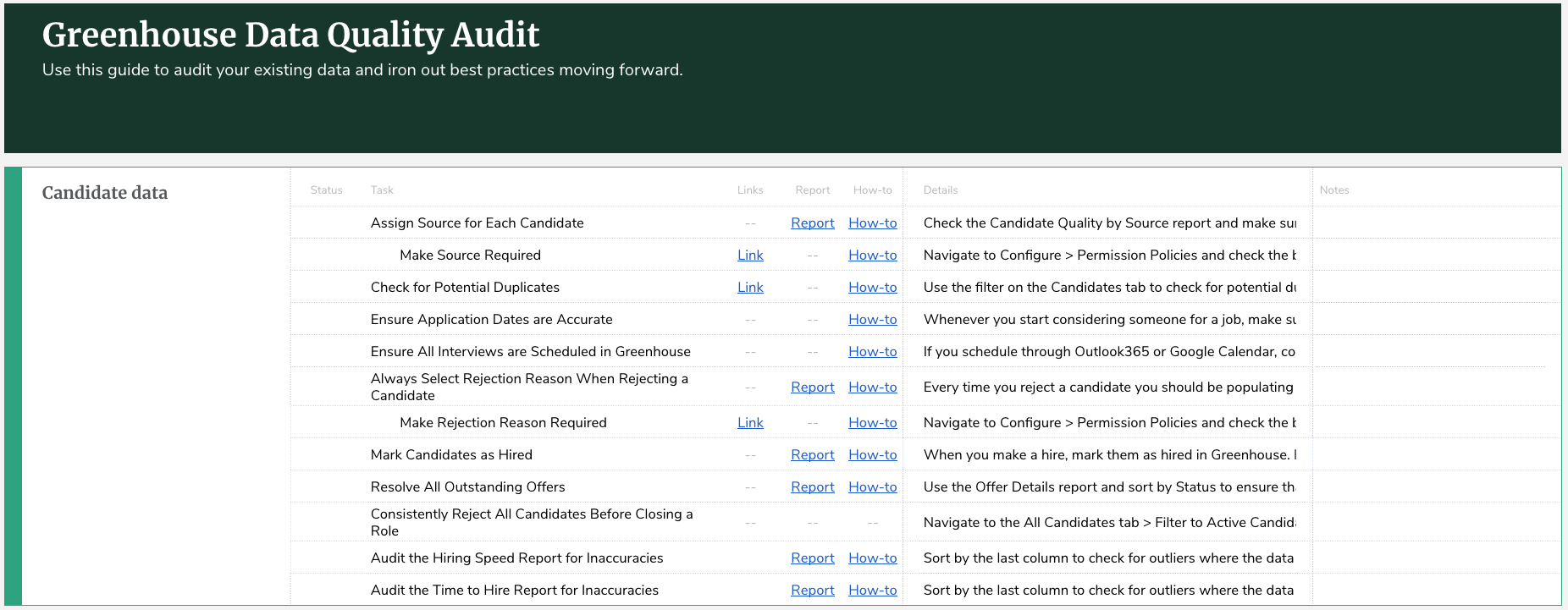Click Status cell for Check for Potential Duplicates
Image resolution: width=1568 pixels, height=610 pixels.
pyautogui.click(x=327, y=287)
